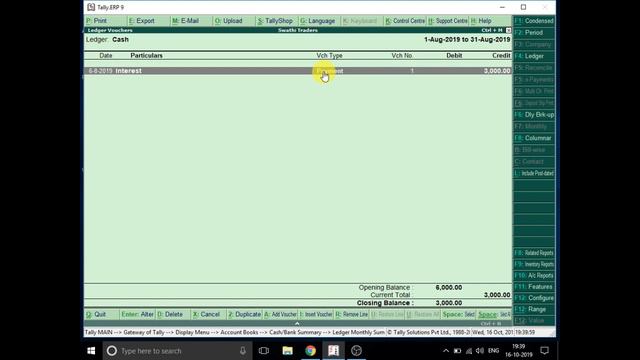640x360 pixels.
Task: Click the taskbar search box
Action: pyautogui.click(x=177, y=351)
